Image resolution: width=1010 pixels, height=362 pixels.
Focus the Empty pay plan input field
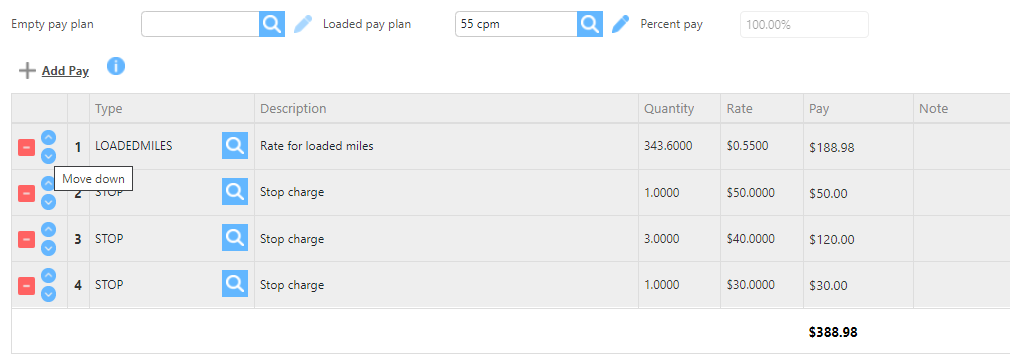pos(200,24)
